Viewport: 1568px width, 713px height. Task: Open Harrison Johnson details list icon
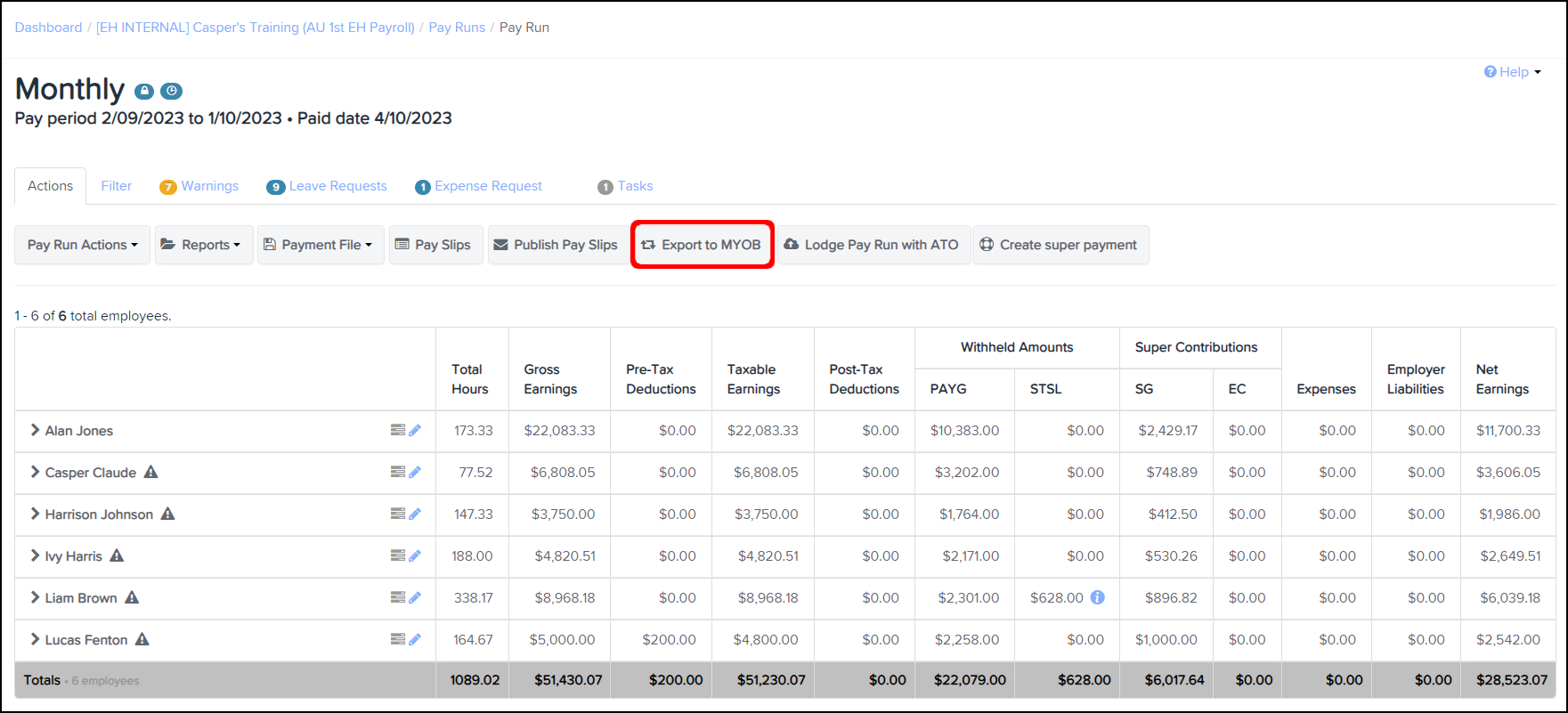coord(398,514)
